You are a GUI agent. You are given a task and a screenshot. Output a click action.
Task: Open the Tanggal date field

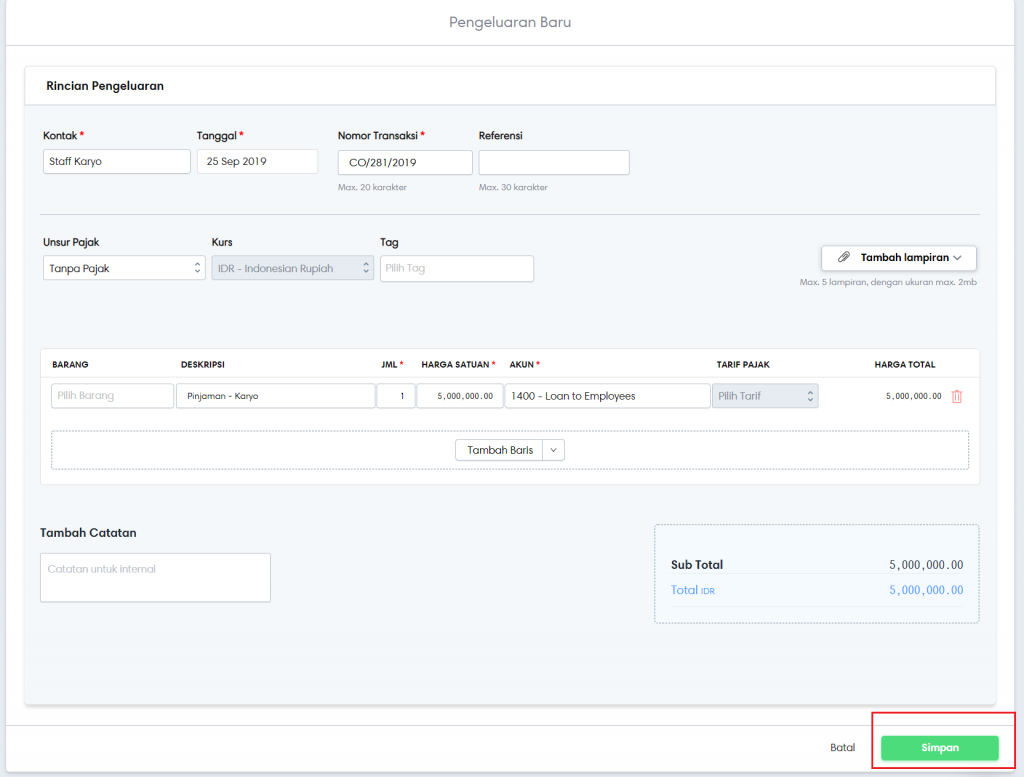(257, 162)
